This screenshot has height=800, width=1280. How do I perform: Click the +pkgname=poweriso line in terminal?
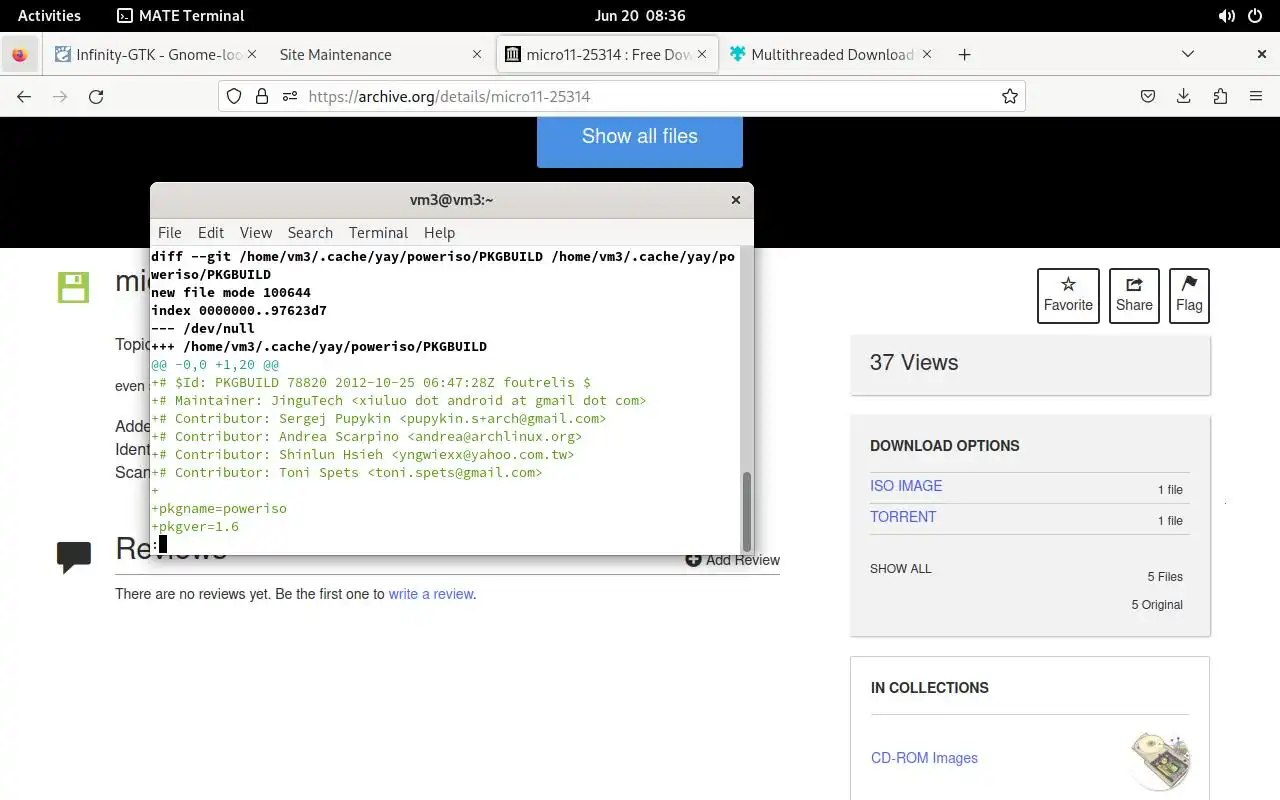point(219,508)
